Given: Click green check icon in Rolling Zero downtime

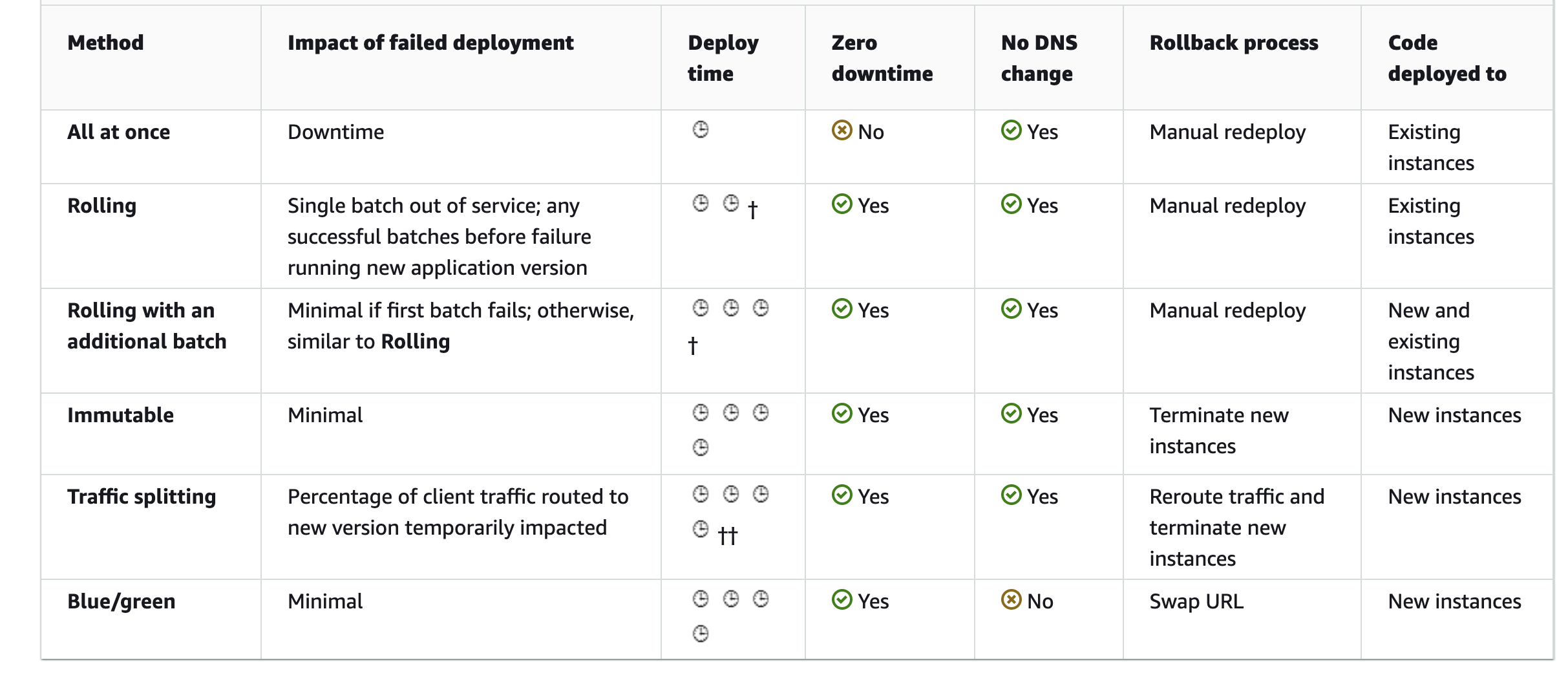Looking at the screenshot, I should point(842,204).
